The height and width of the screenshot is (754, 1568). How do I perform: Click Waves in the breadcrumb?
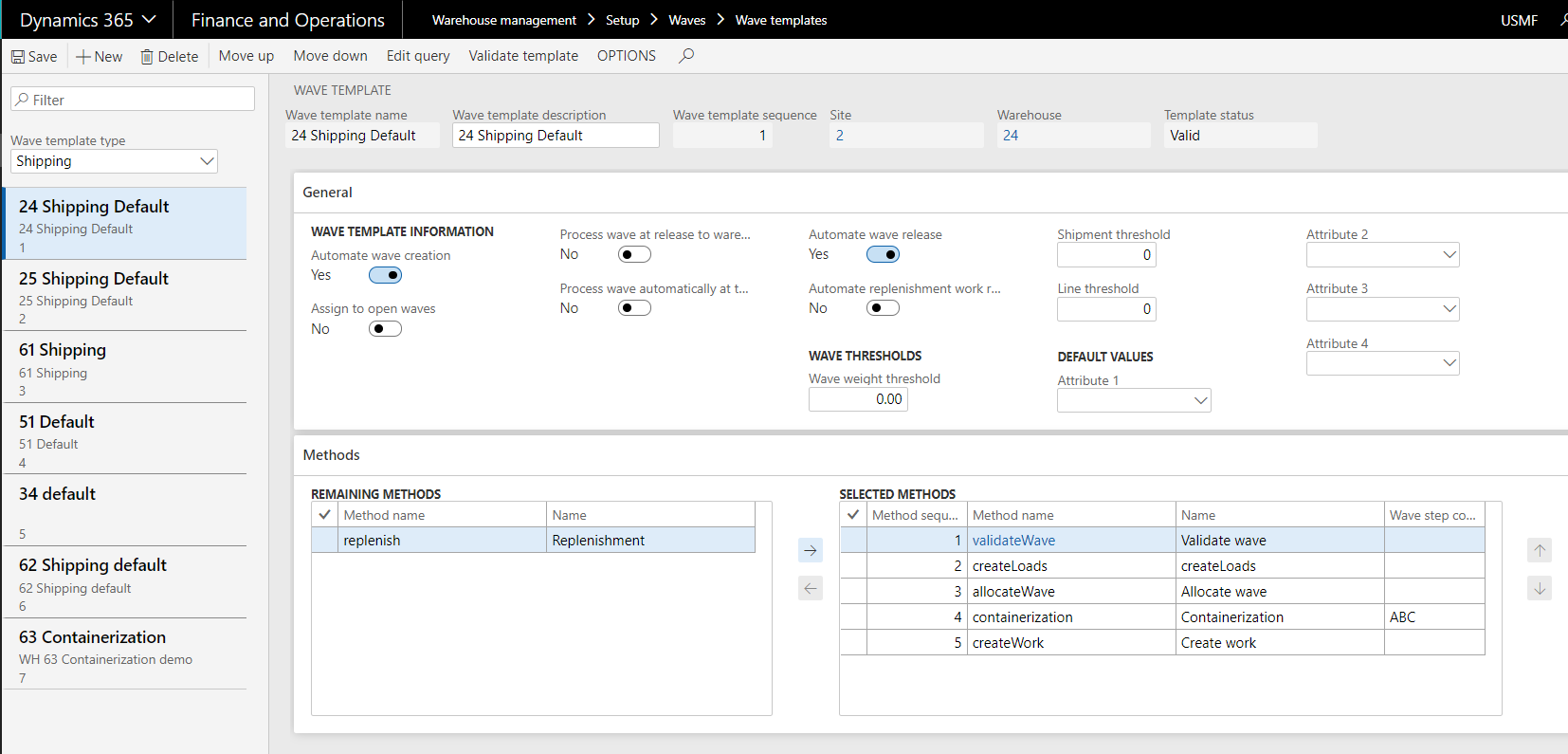(x=686, y=20)
